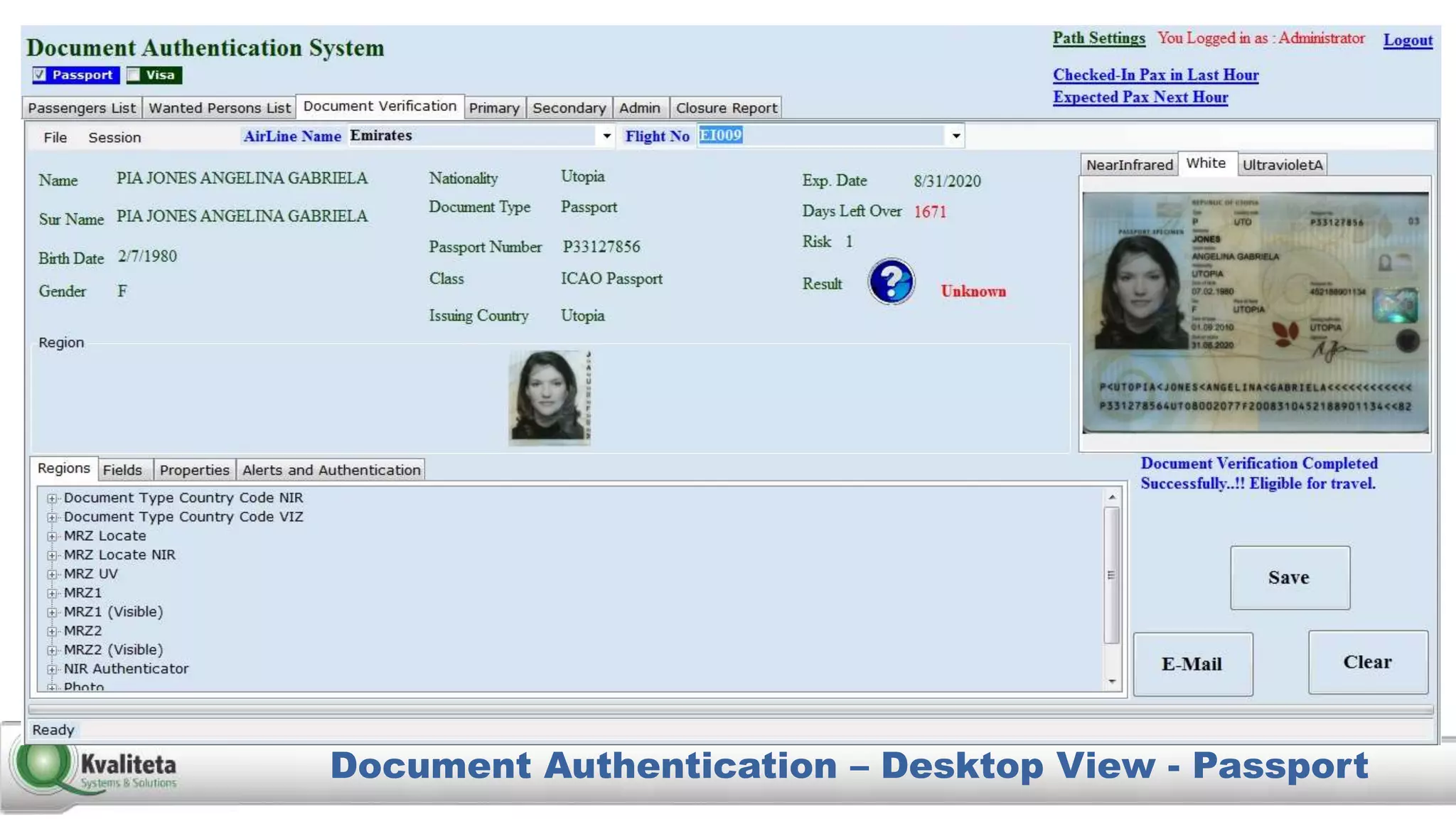Click the regions list scrollbar thumb

(1112, 575)
